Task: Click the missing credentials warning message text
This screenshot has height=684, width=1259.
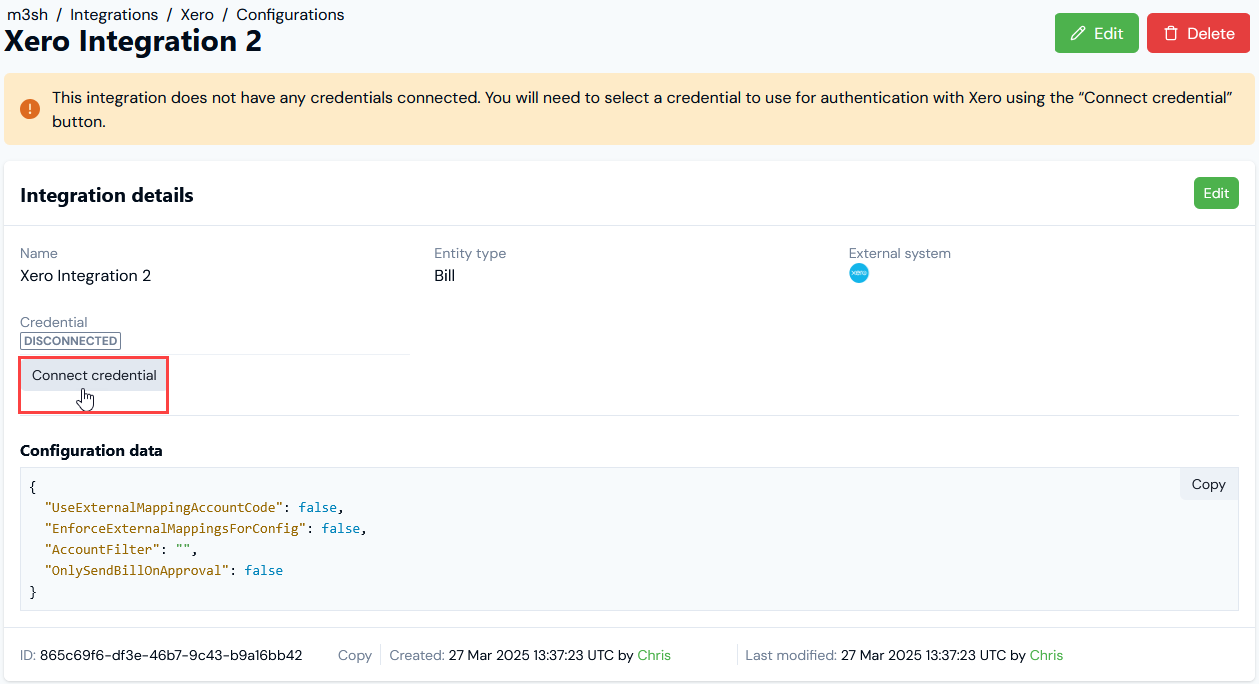Action: (642, 109)
